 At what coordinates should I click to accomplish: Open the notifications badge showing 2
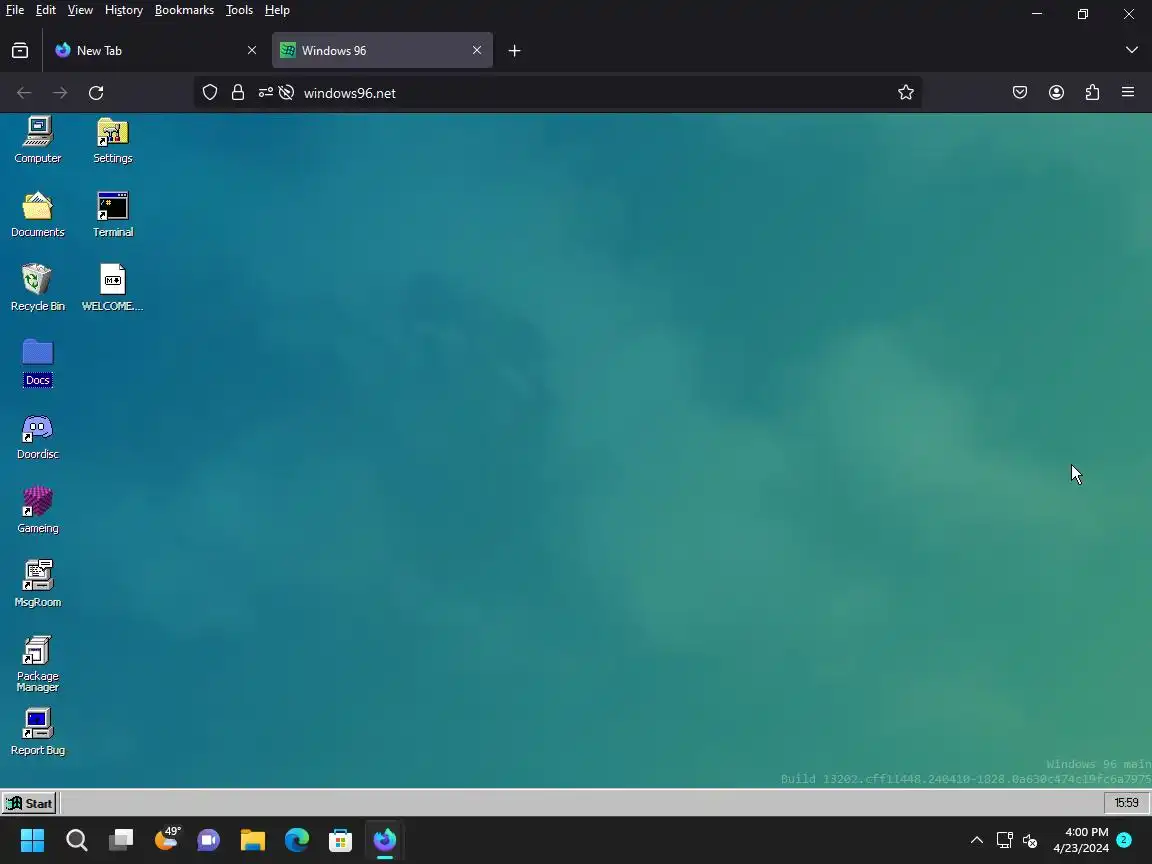coord(1124,840)
